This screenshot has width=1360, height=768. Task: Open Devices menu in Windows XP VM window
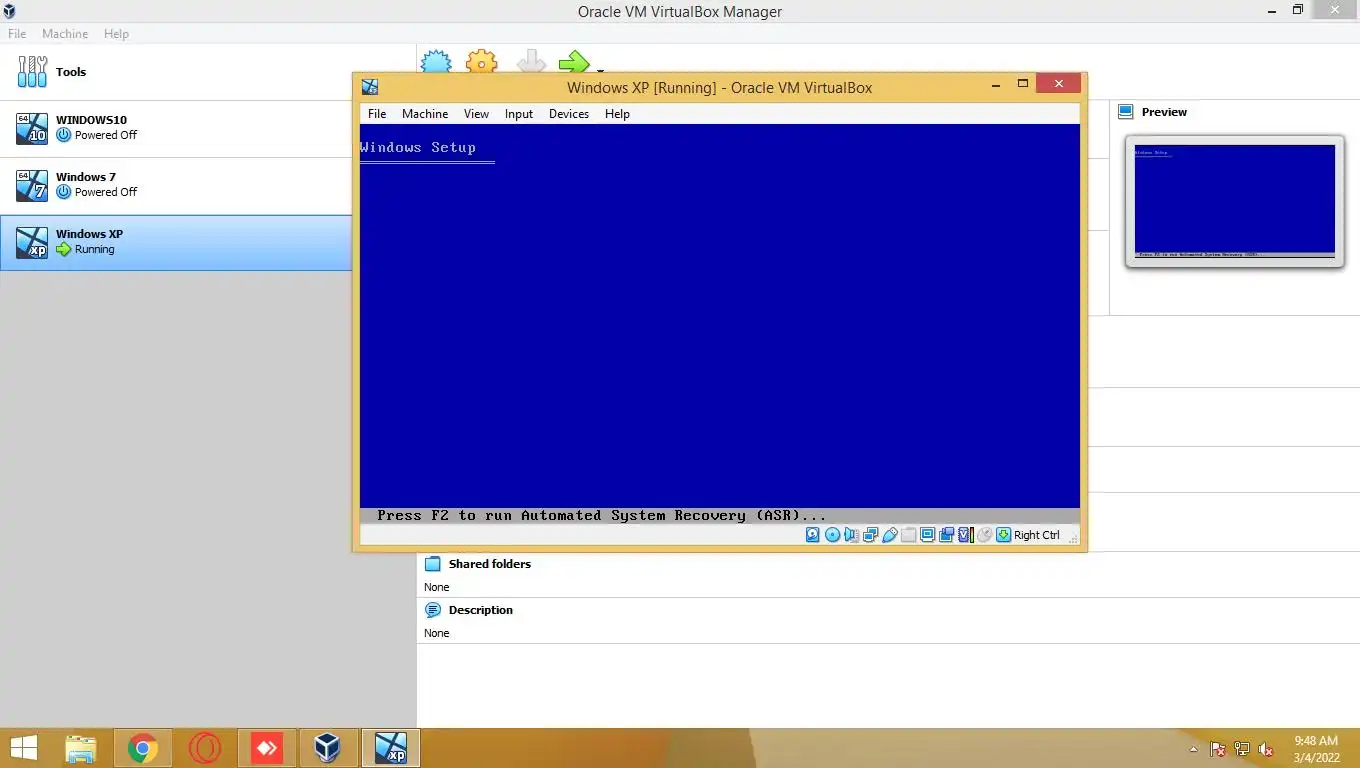[569, 114]
